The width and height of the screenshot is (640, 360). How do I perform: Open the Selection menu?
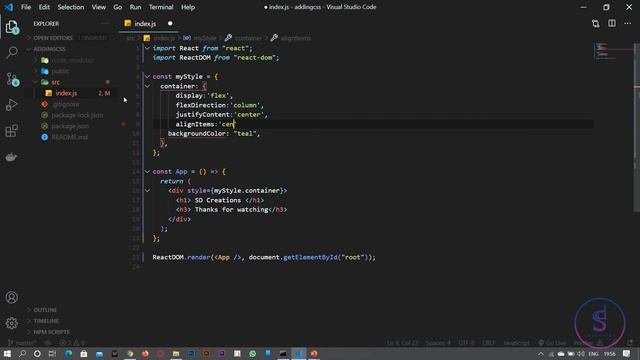71,7
